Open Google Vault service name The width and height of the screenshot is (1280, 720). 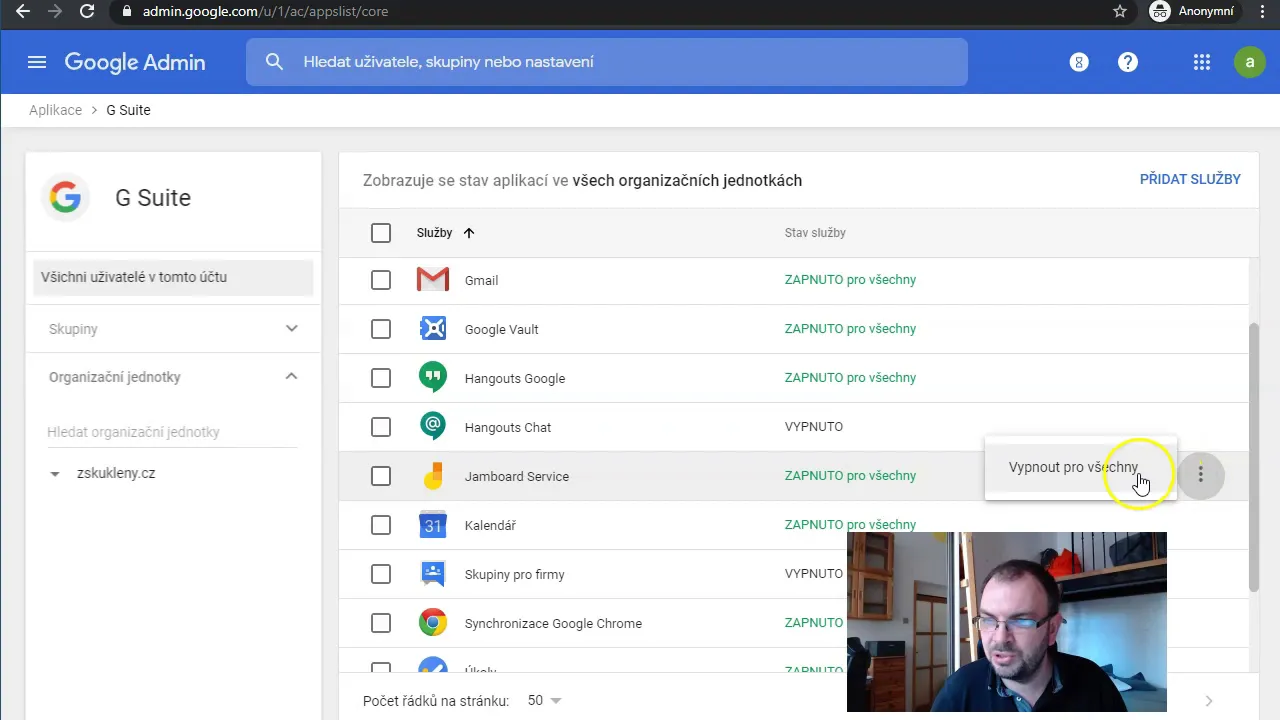pos(501,329)
